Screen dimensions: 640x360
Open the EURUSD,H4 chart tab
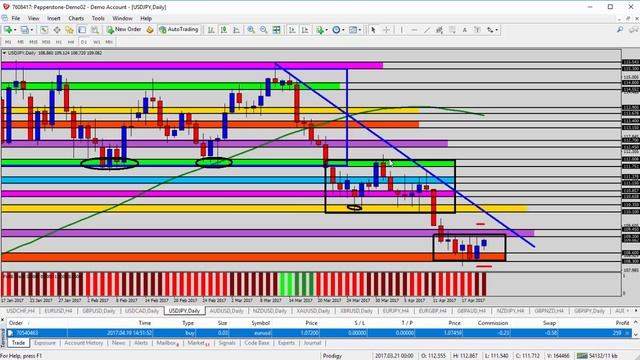(58, 311)
